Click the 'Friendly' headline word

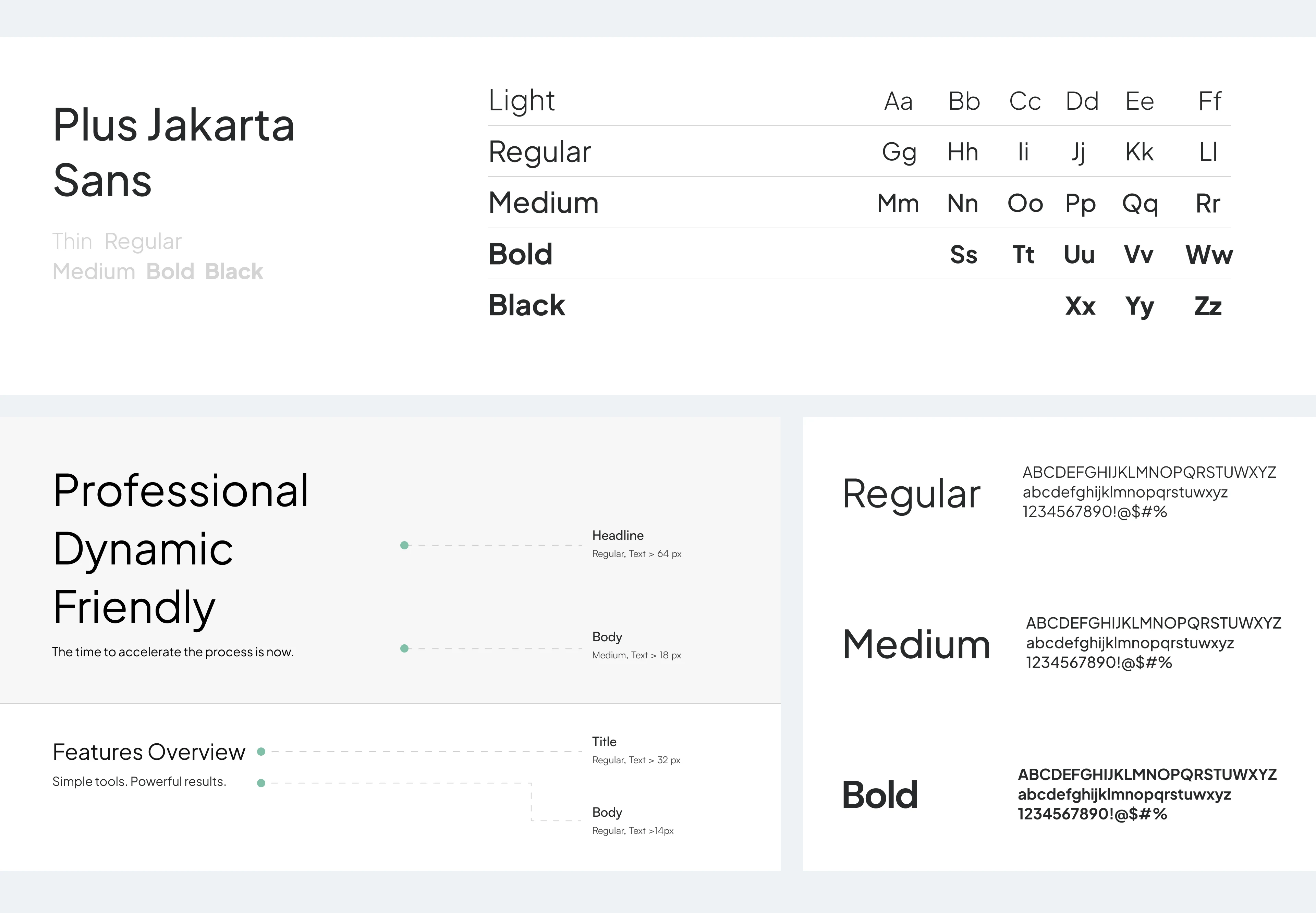[134, 608]
